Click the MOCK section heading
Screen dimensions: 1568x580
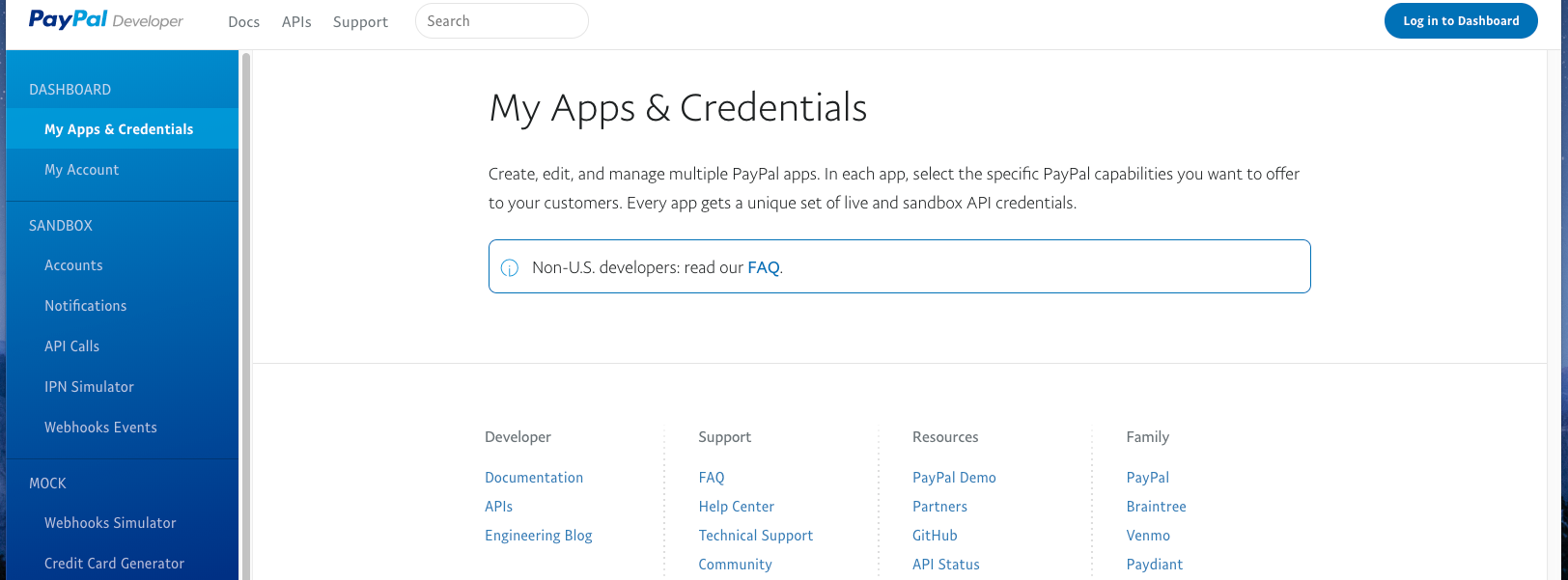(x=47, y=483)
